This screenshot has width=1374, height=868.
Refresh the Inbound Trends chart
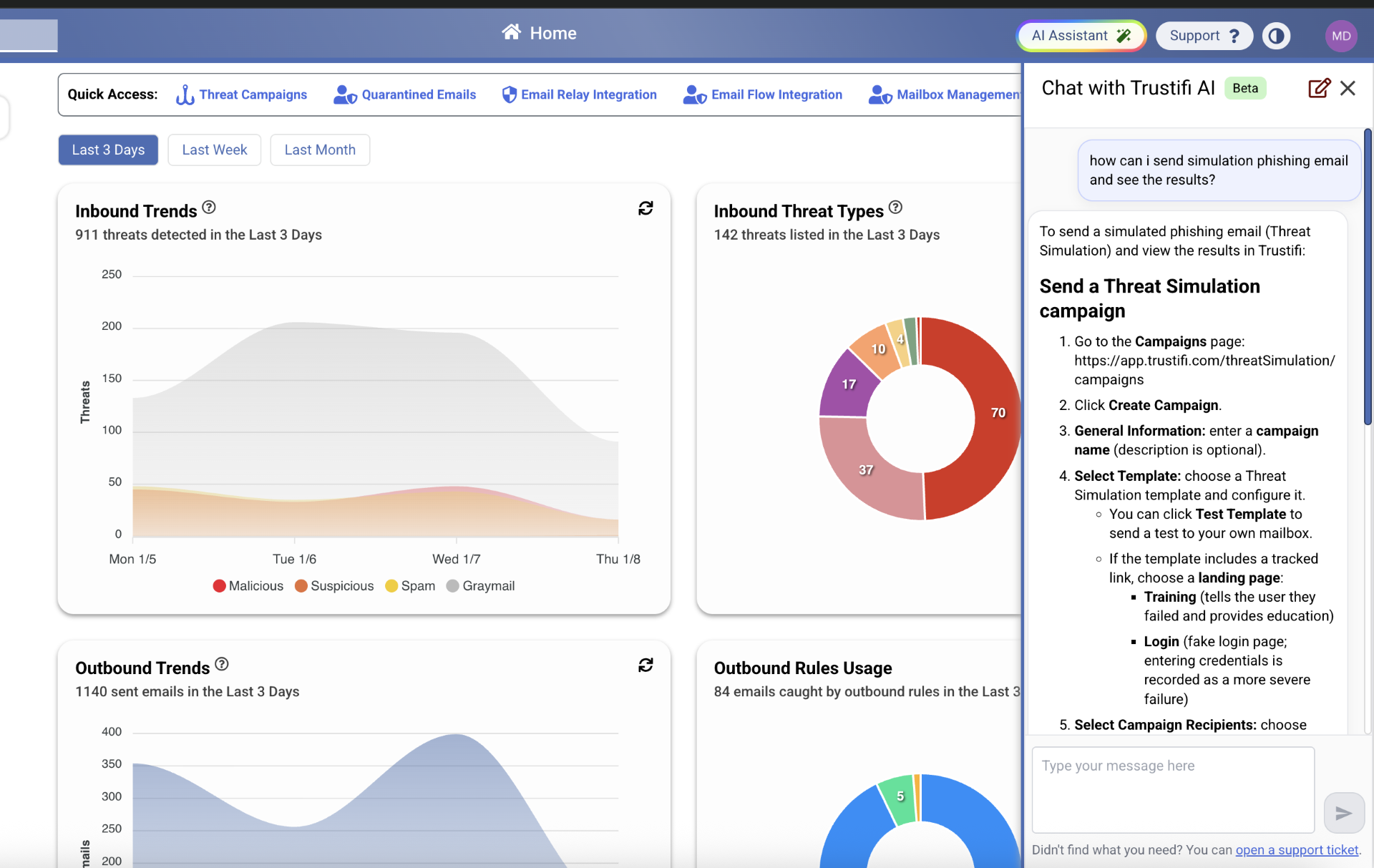click(645, 208)
